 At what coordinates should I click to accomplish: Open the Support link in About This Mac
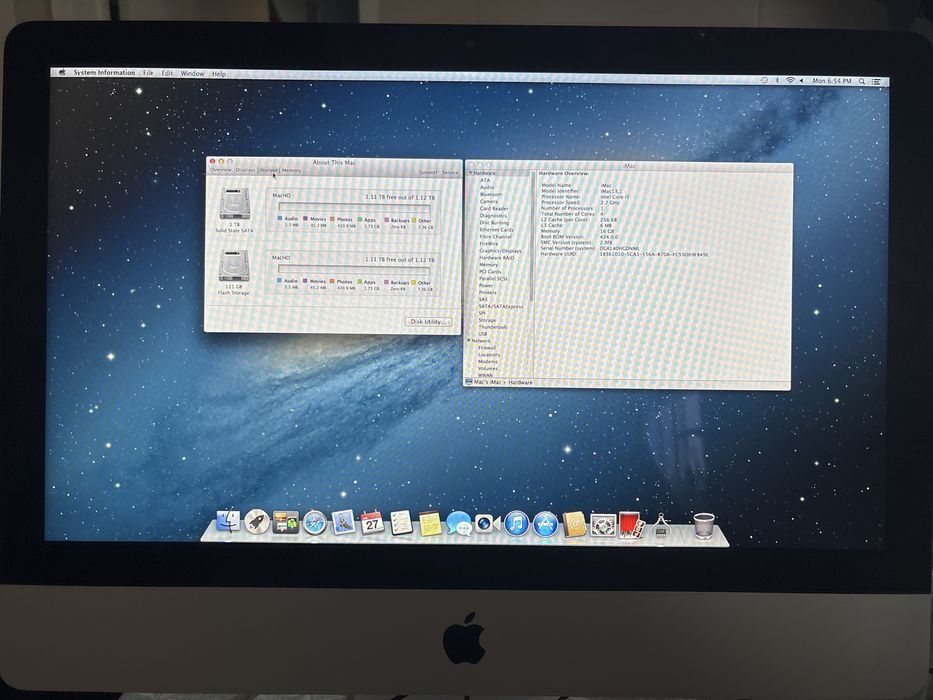(428, 172)
